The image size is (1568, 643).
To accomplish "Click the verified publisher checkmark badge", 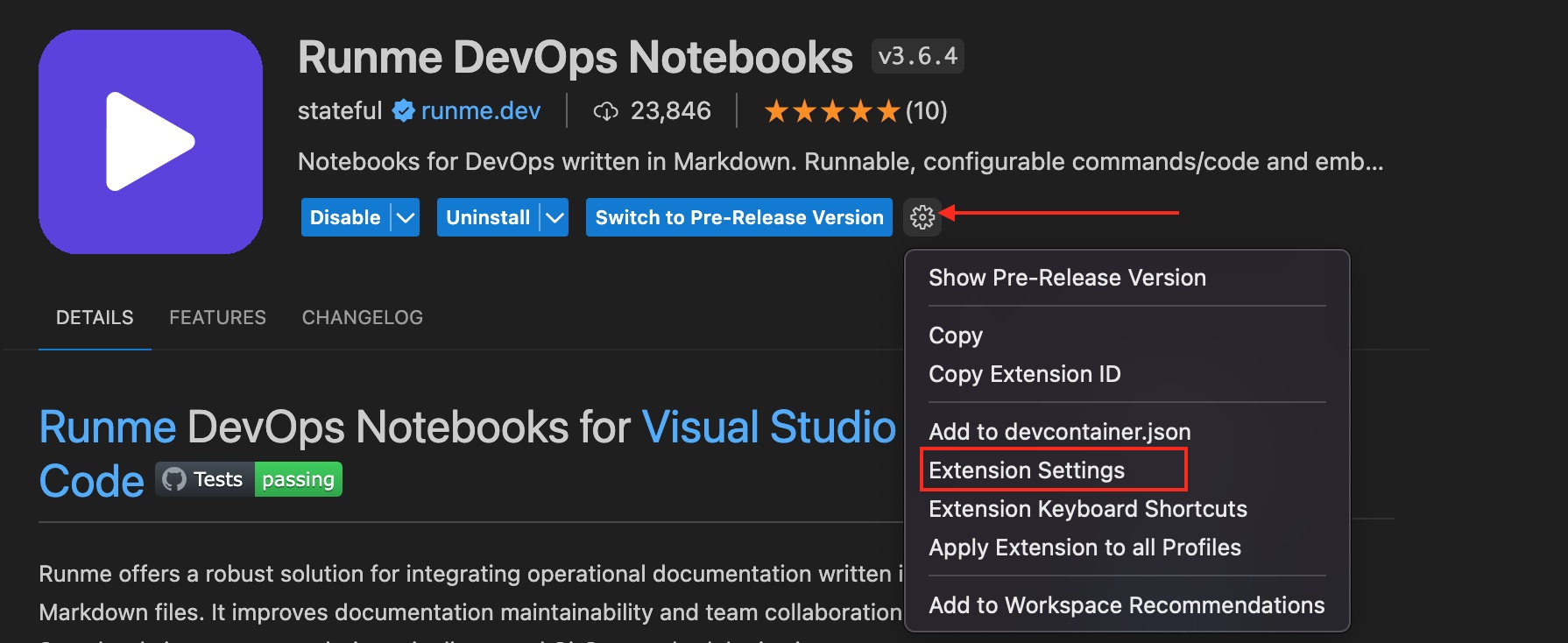I will tap(403, 111).
